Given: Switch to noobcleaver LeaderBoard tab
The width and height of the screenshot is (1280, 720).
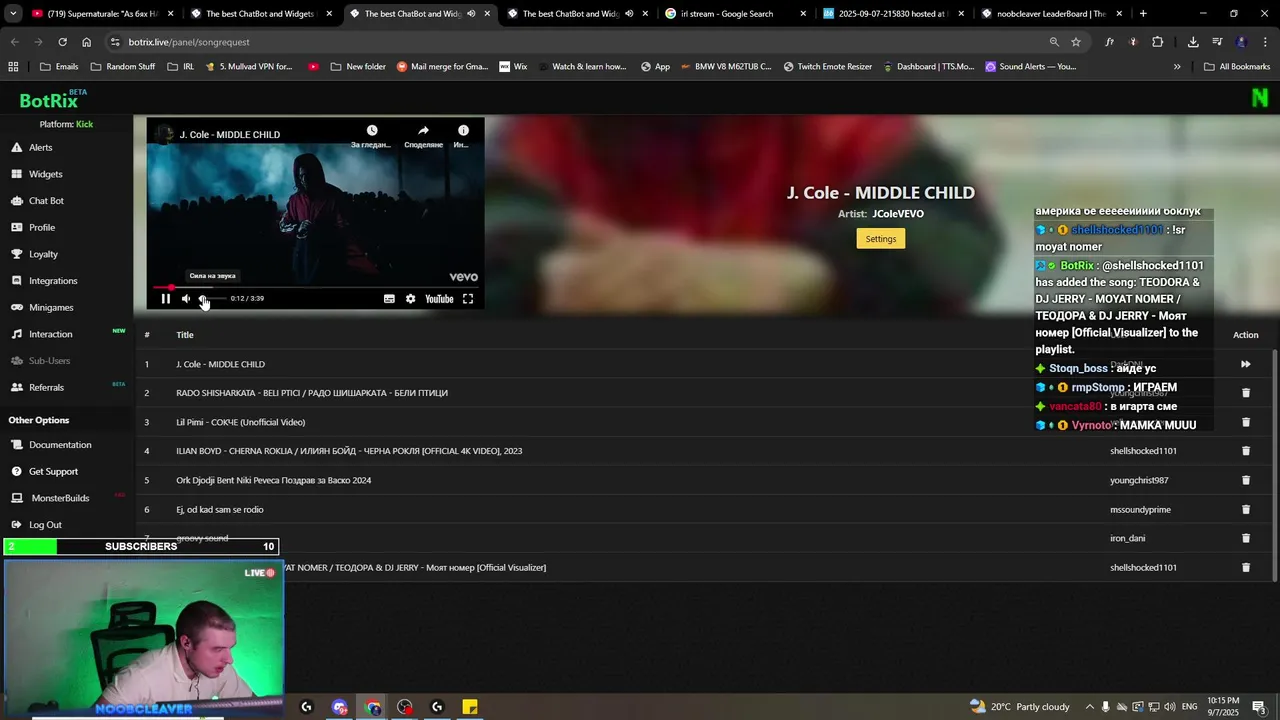Looking at the screenshot, I should click(1050, 14).
